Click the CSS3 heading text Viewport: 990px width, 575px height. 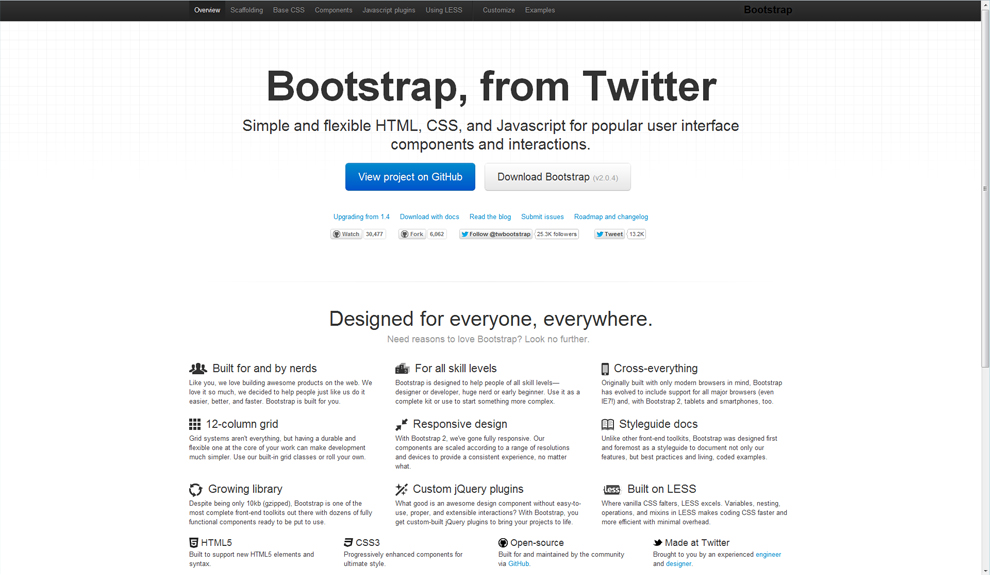367,543
